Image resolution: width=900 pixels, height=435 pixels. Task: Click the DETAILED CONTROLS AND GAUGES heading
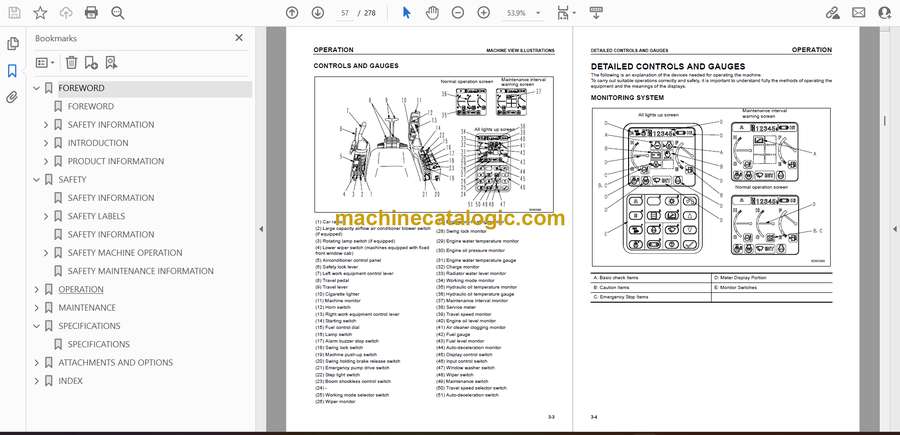click(x=668, y=67)
